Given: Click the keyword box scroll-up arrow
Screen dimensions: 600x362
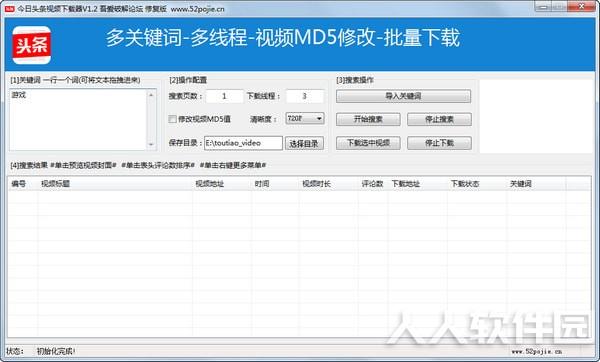Looking at the screenshot, I should (x=151, y=95).
